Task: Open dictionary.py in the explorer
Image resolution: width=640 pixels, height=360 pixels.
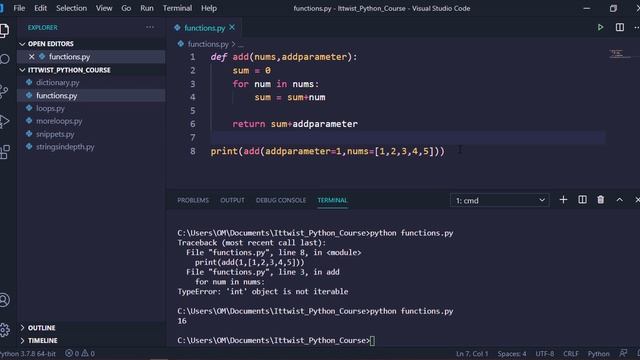Action: tap(58, 82)
